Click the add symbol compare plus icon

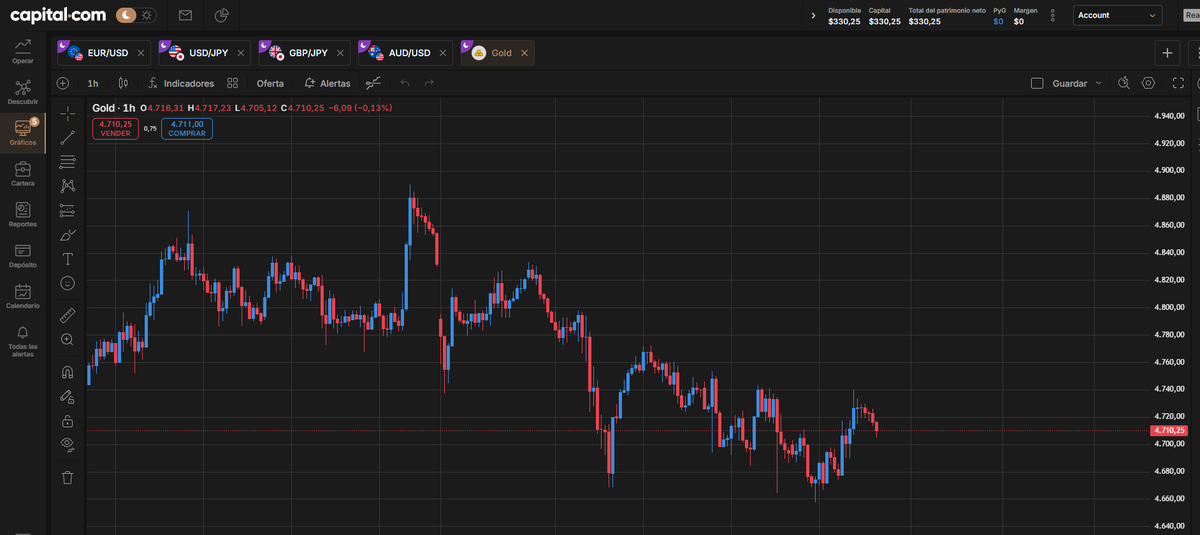63,83
